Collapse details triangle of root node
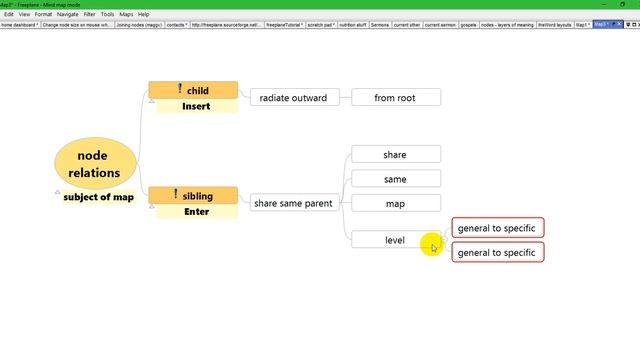The width and height of the screenshot is (640, 360). point(58,192)
